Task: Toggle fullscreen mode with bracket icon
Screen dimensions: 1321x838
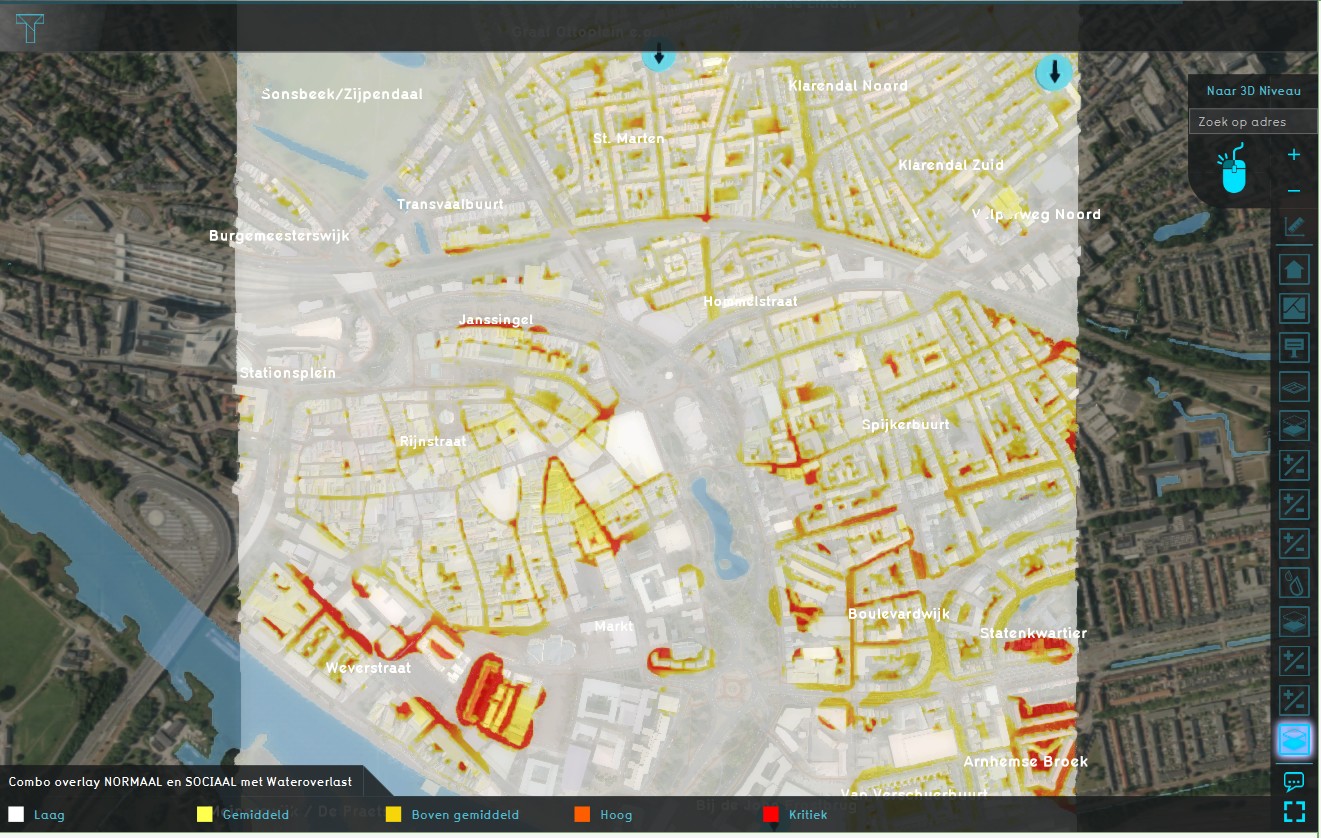Action: [1294, 811]
